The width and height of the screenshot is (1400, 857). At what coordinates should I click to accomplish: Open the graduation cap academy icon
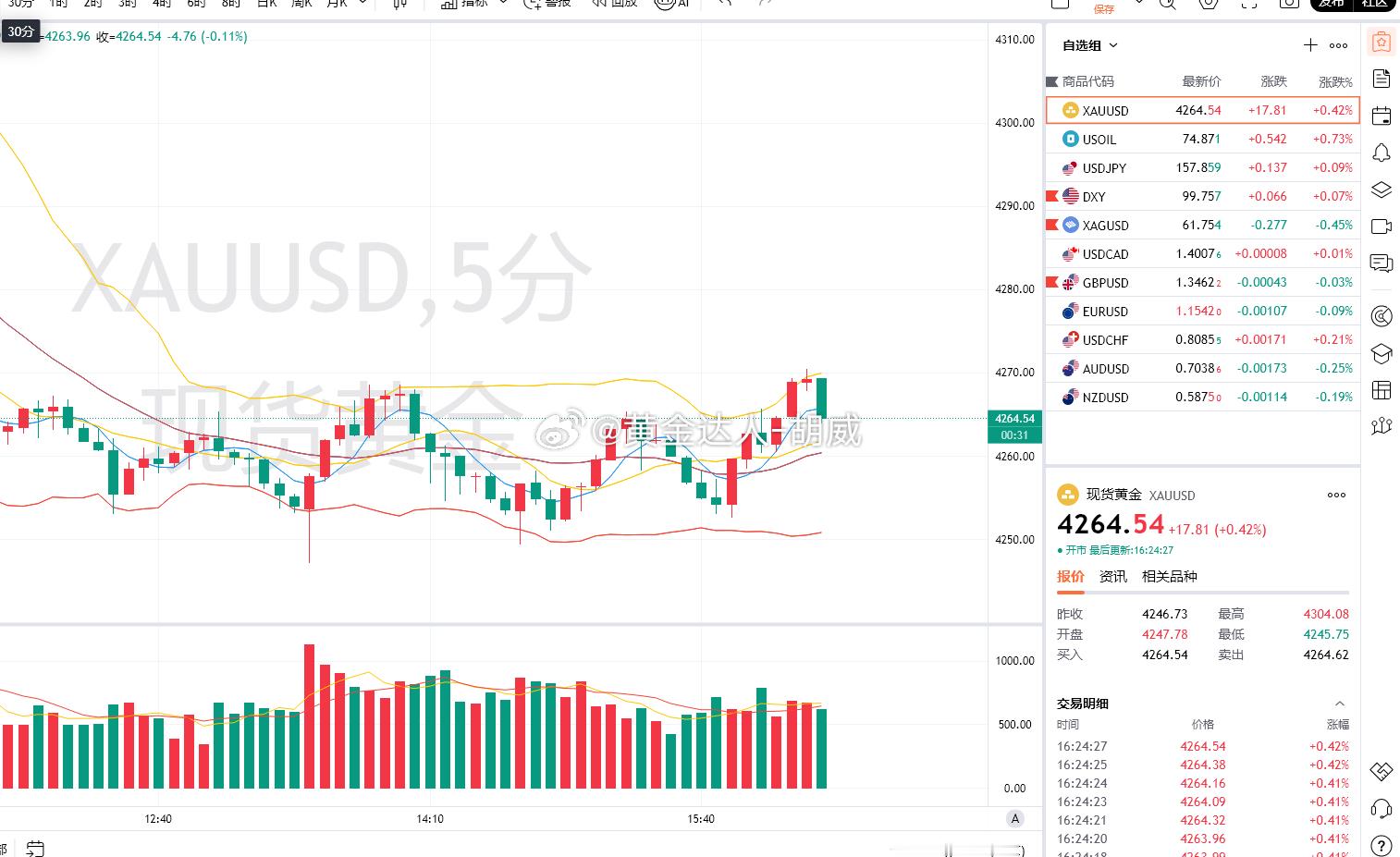[1382, 353]
